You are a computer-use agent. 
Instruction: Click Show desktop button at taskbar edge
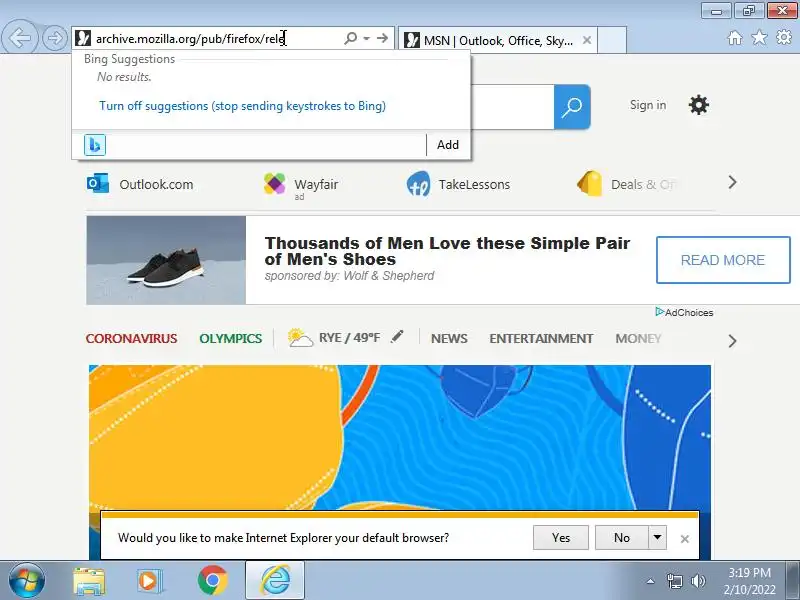pos(793,581)
